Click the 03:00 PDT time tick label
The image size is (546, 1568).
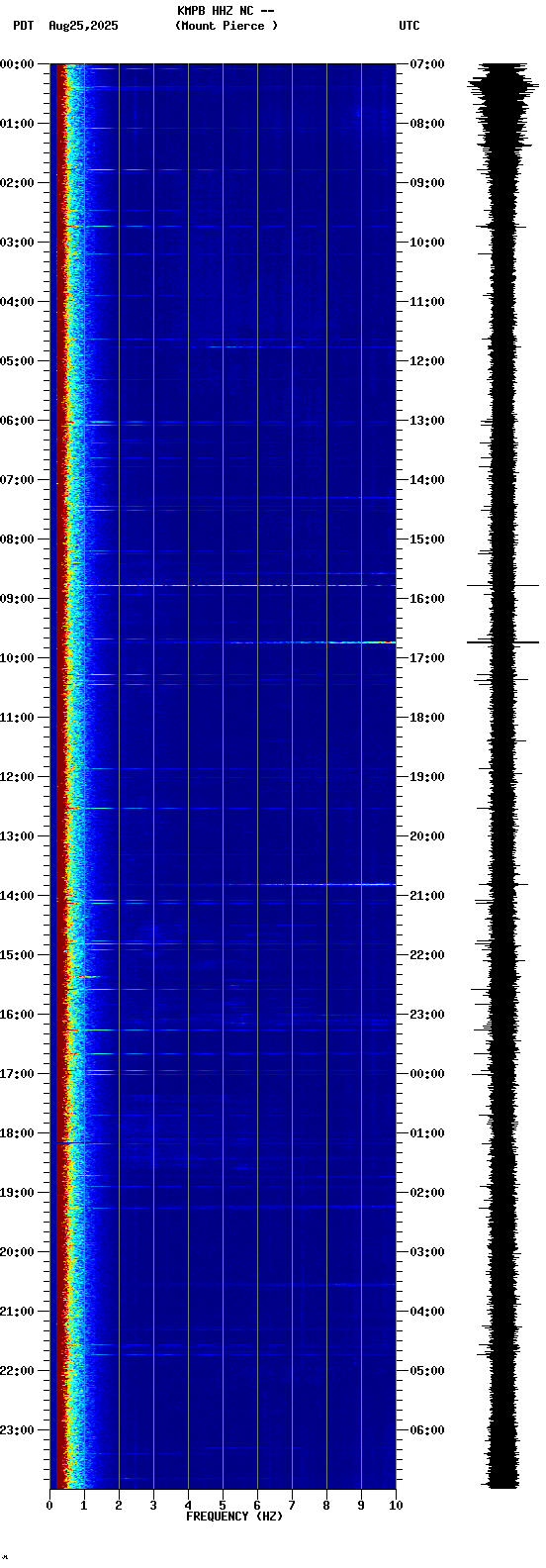17,243
